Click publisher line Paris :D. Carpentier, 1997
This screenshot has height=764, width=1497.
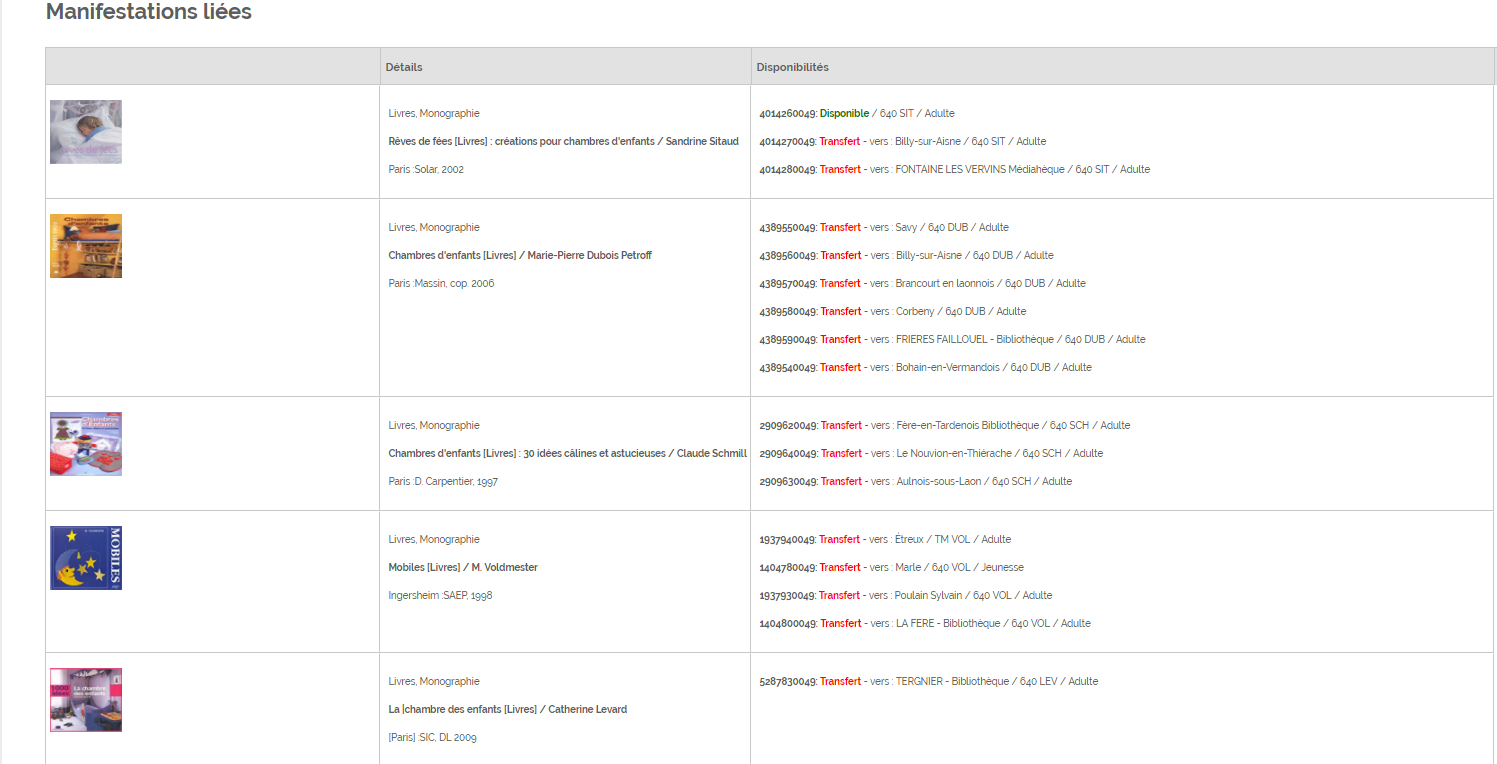(443, 481)
